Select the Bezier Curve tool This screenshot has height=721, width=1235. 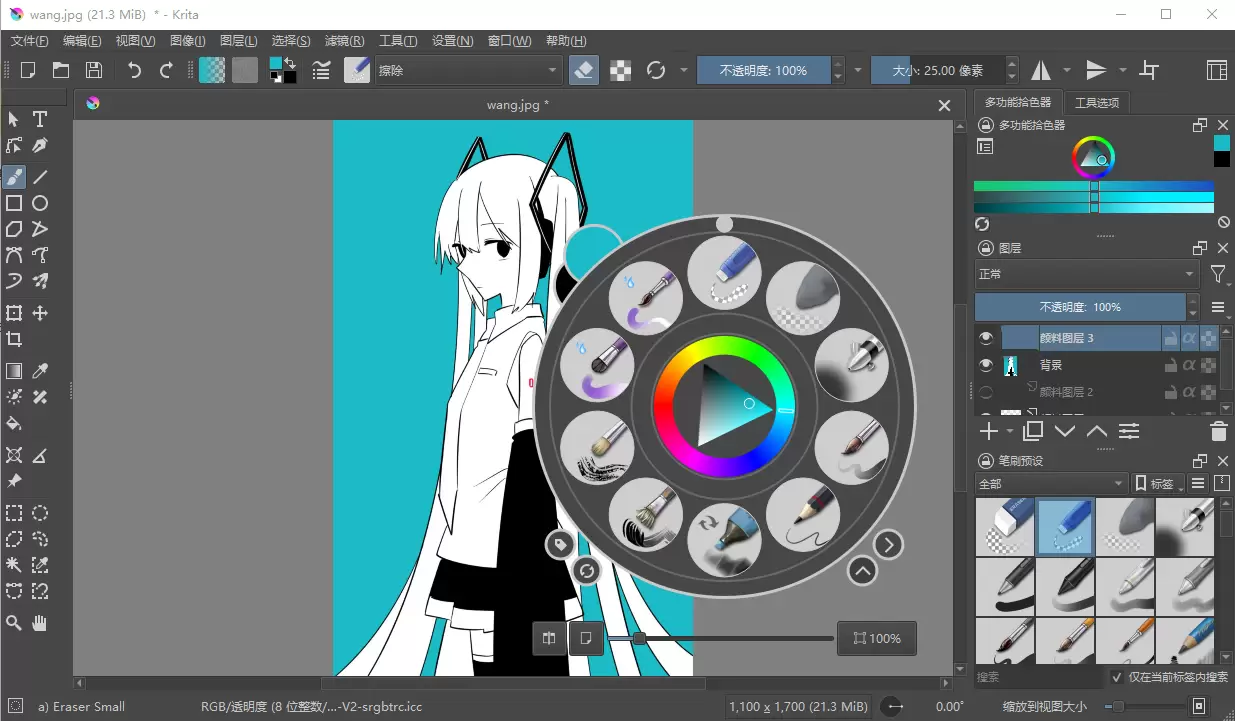pyautogui.click(x=14, y=255)
